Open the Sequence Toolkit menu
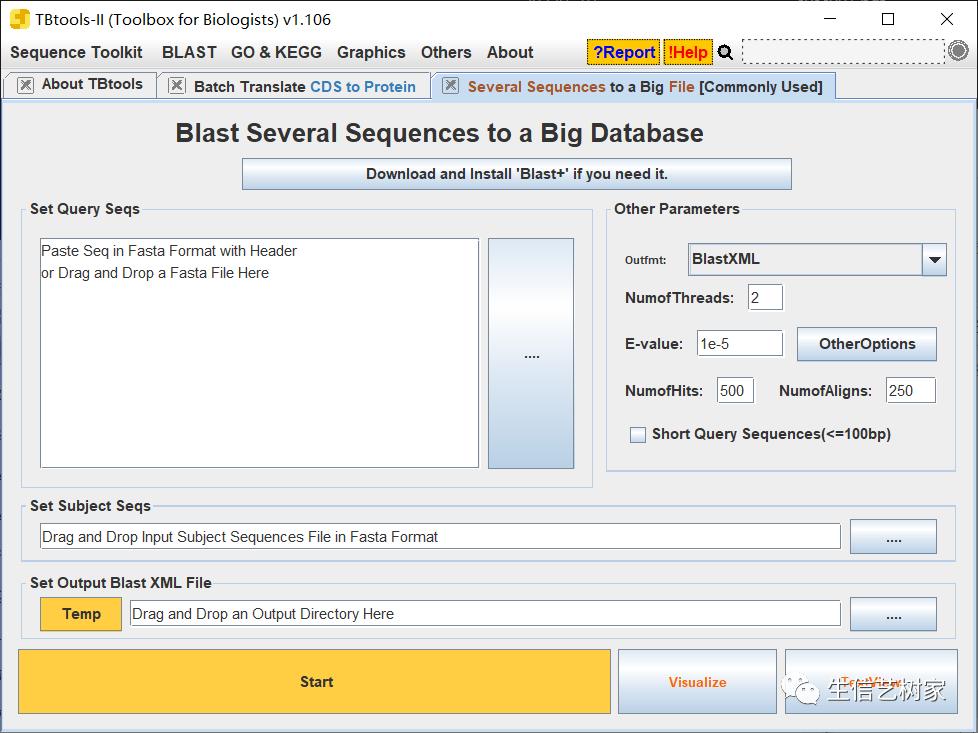Image resolution: width=978 pixels, height=733 pixels. (76, 52)
